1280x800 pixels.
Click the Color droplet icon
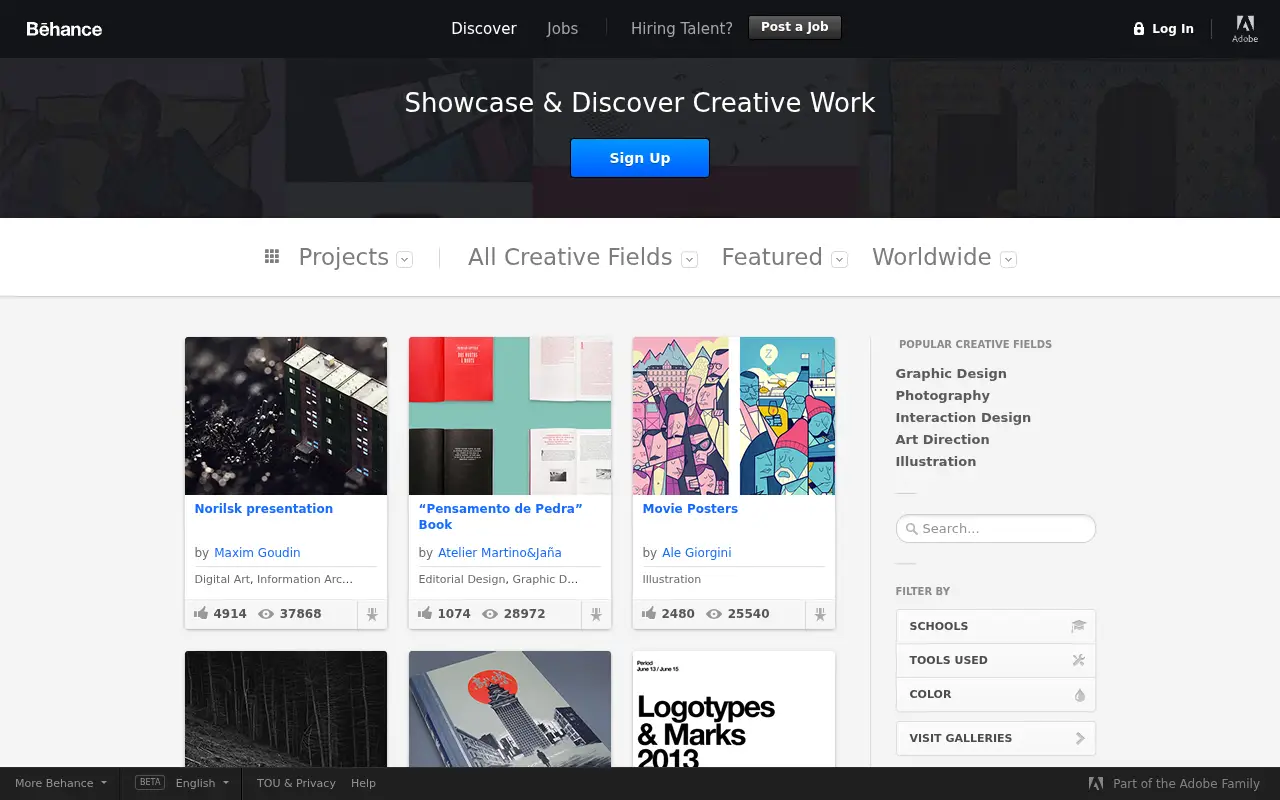tap(1079, 695)
